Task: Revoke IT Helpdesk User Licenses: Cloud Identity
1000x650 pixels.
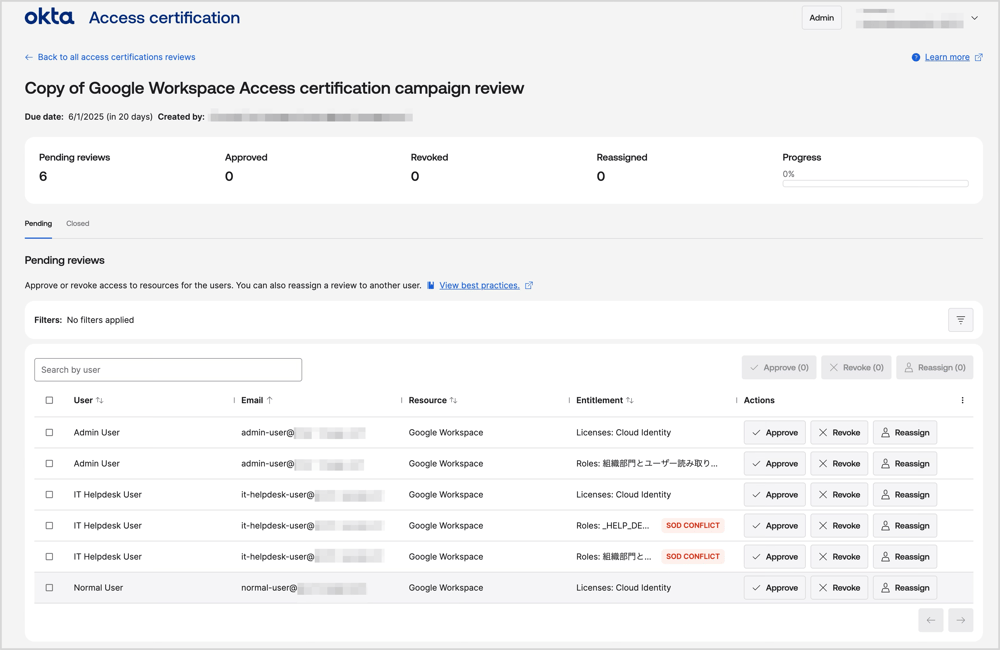Action: coord(839,494)
